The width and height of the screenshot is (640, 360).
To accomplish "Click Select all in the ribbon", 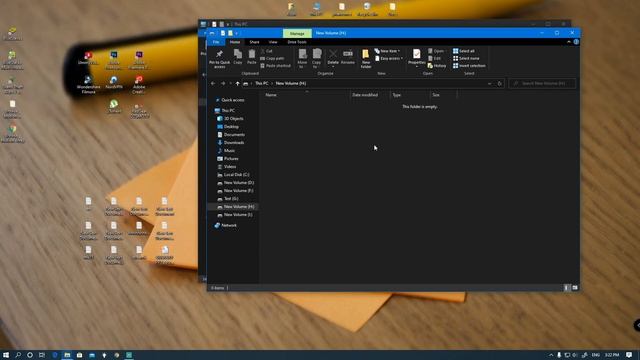I will click(464, 51).
